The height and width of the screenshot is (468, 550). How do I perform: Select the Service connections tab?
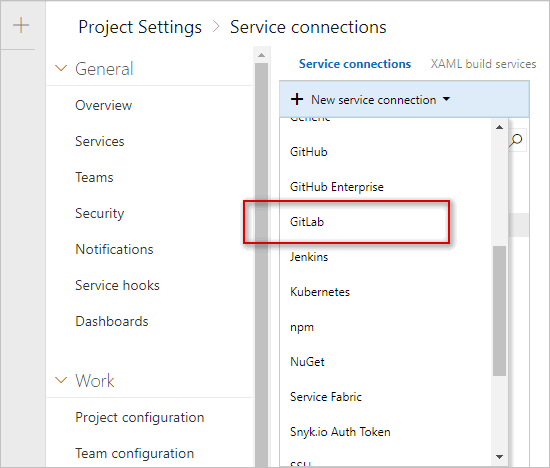tap(355, 64)
